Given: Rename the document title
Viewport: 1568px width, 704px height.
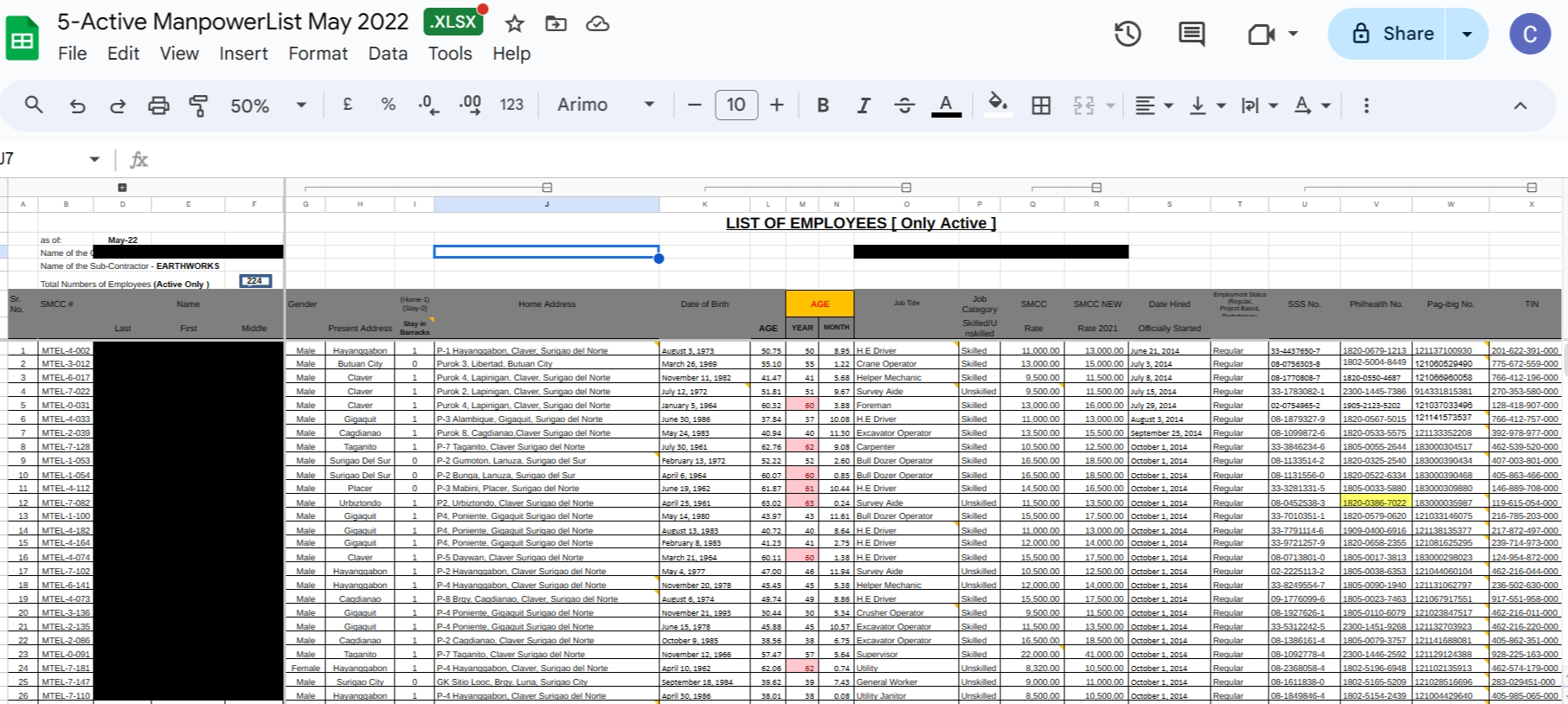Looking at the screenshot, I should [233, 22].
